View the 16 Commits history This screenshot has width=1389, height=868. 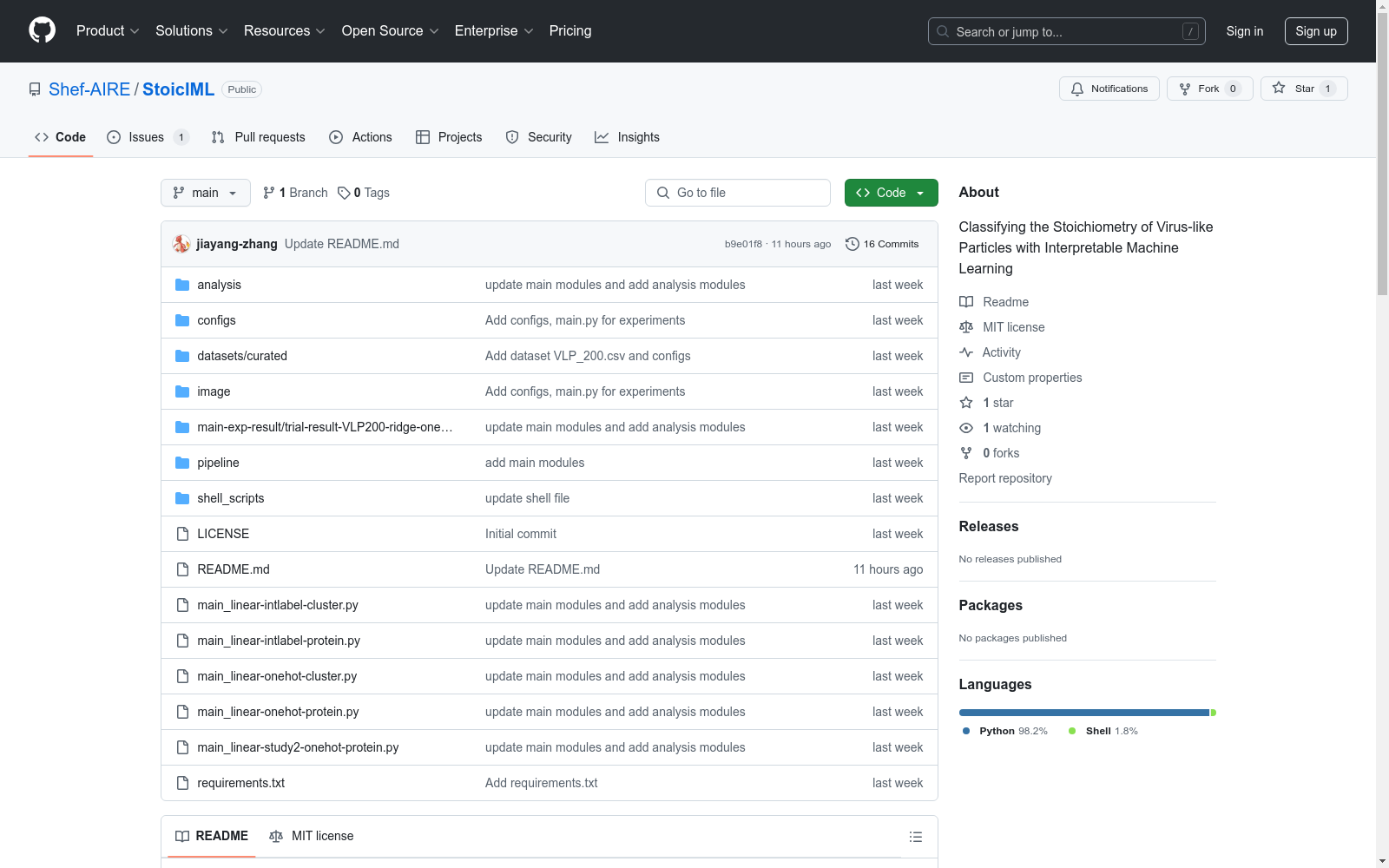coord(882,244)
